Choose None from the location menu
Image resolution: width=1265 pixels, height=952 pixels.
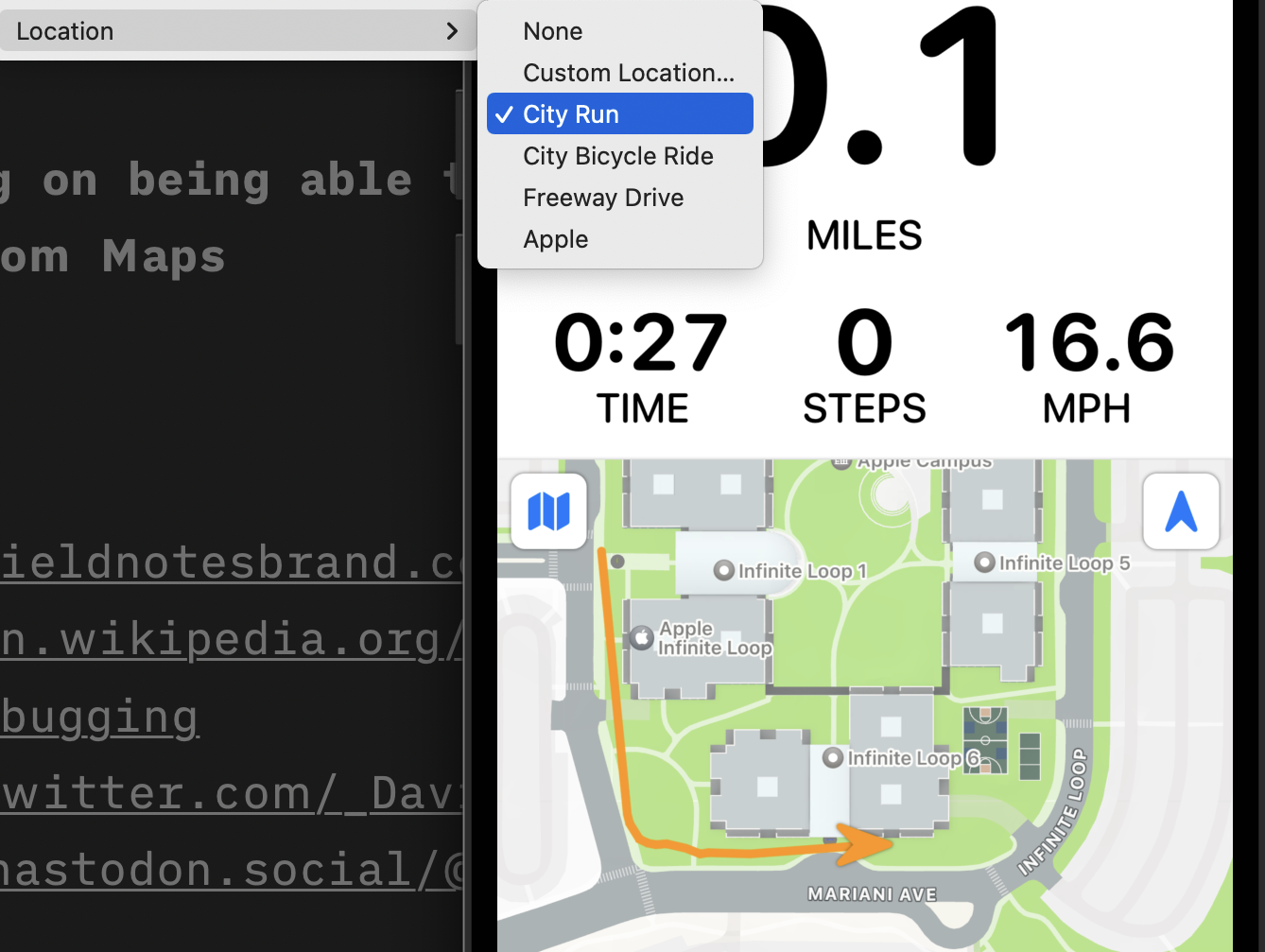[x=553, y=31]
